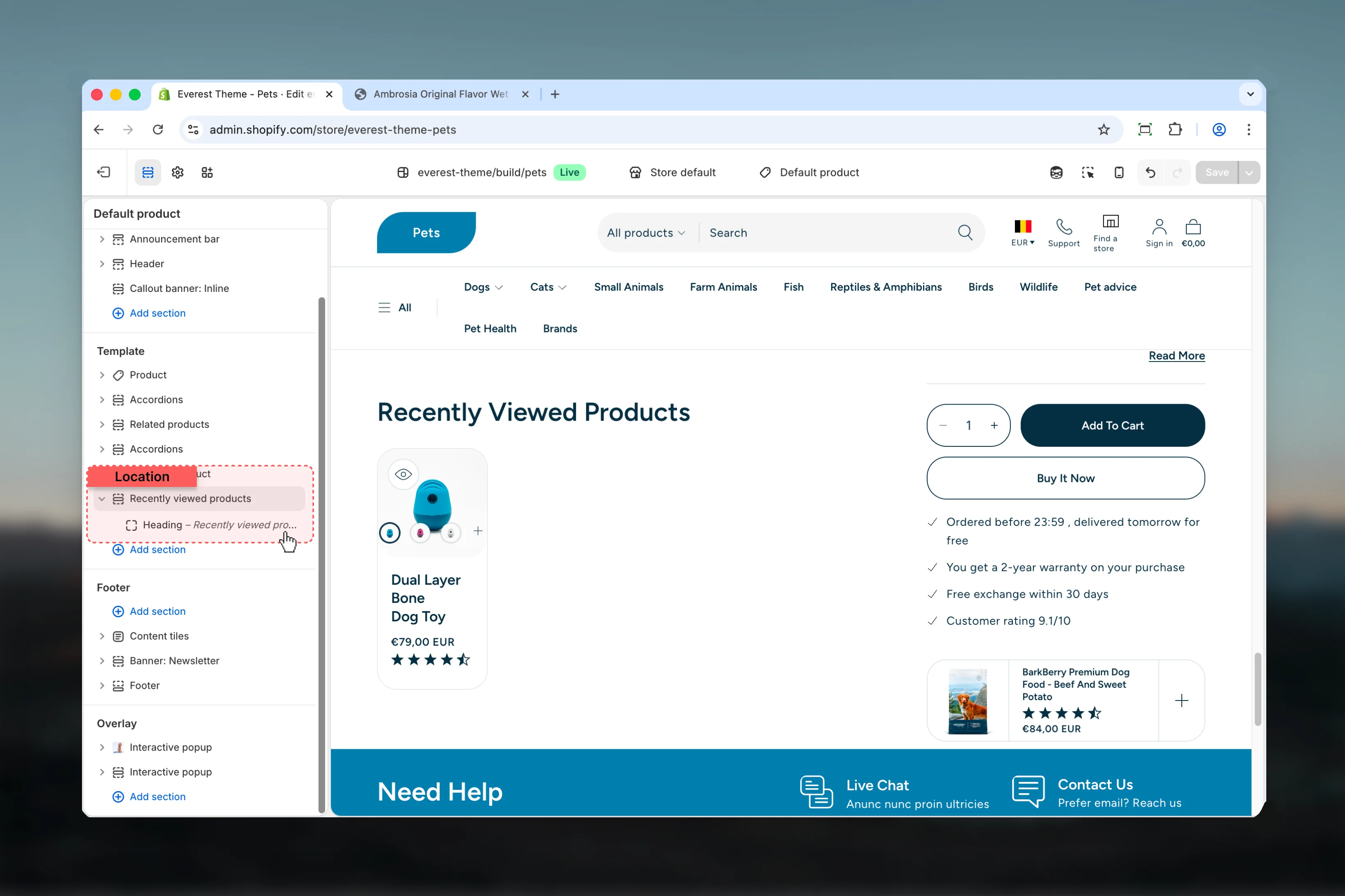This screenshot has width=1345, height=896.
Task: Click the browser address bar URL
Action: point(333,130)
